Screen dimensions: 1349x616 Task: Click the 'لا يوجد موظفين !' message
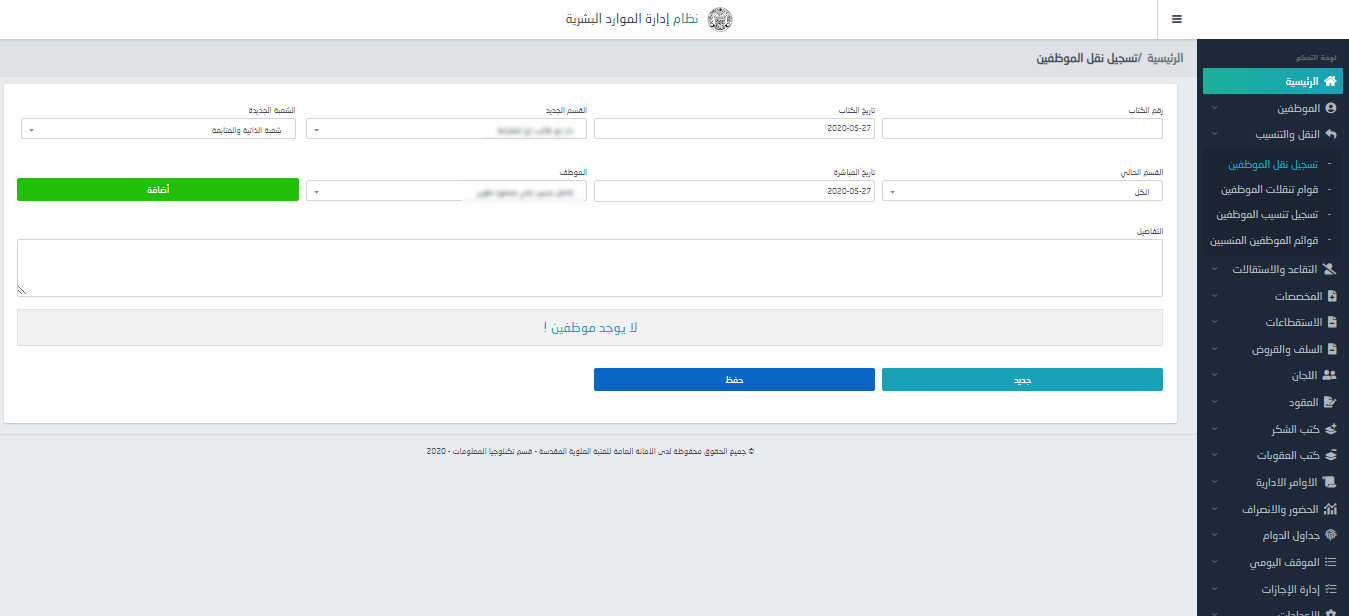[x=590, y=327]
